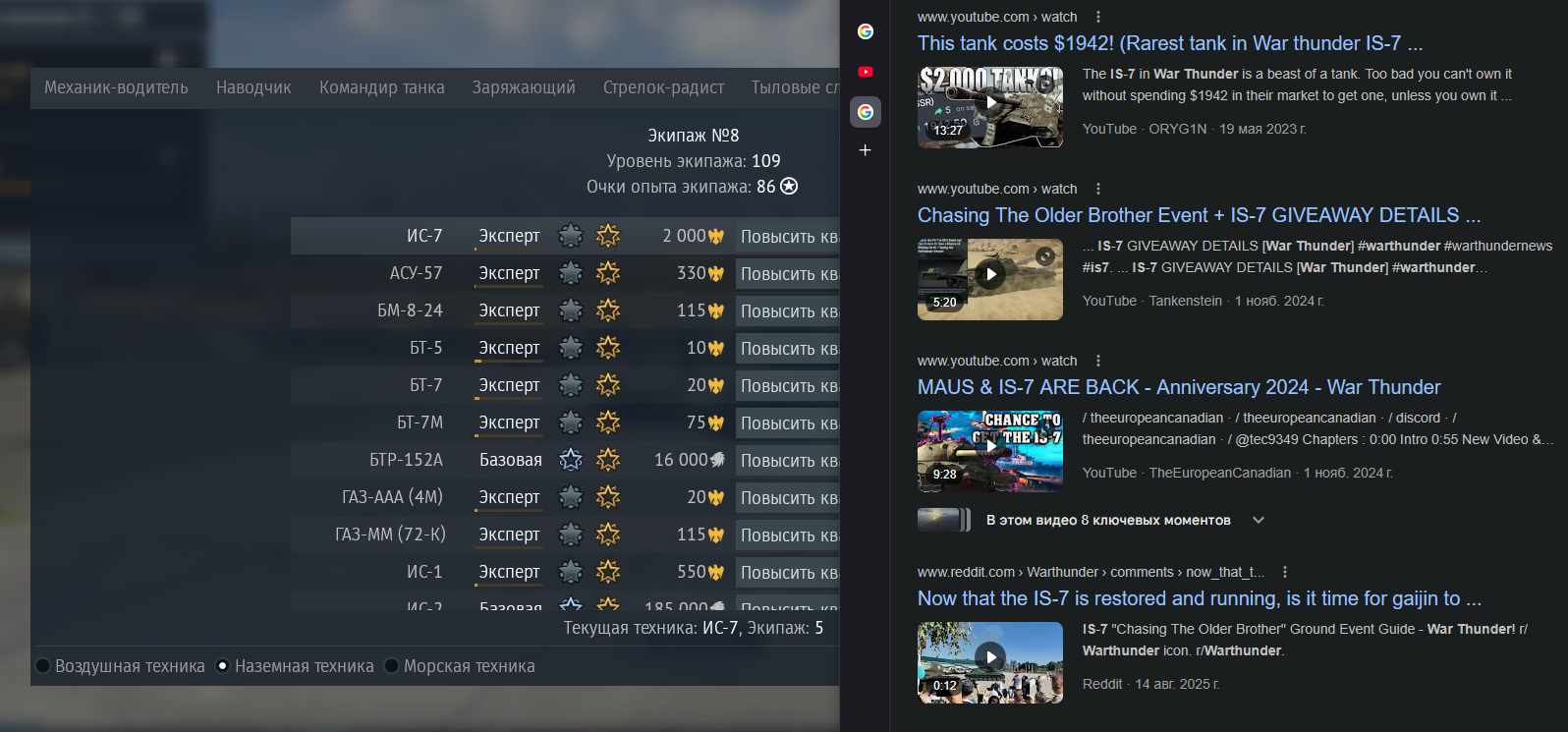The image size is (1568, 732).
Task: Open 'This tank costs $1942!' search result link
Action: pyautogui.click(x=1170, y=43)
